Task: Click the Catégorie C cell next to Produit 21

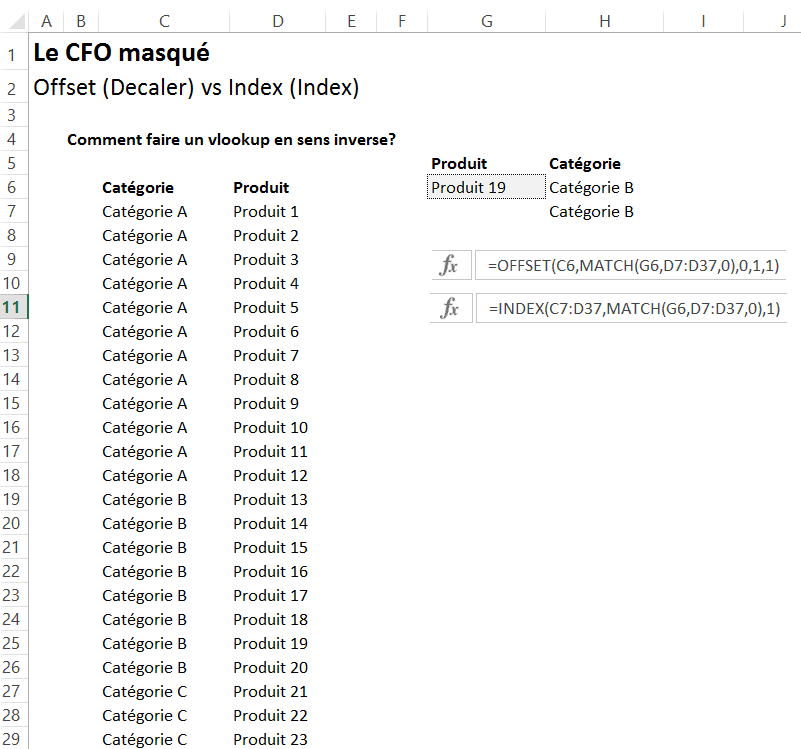Action: (x=144, y=692)
